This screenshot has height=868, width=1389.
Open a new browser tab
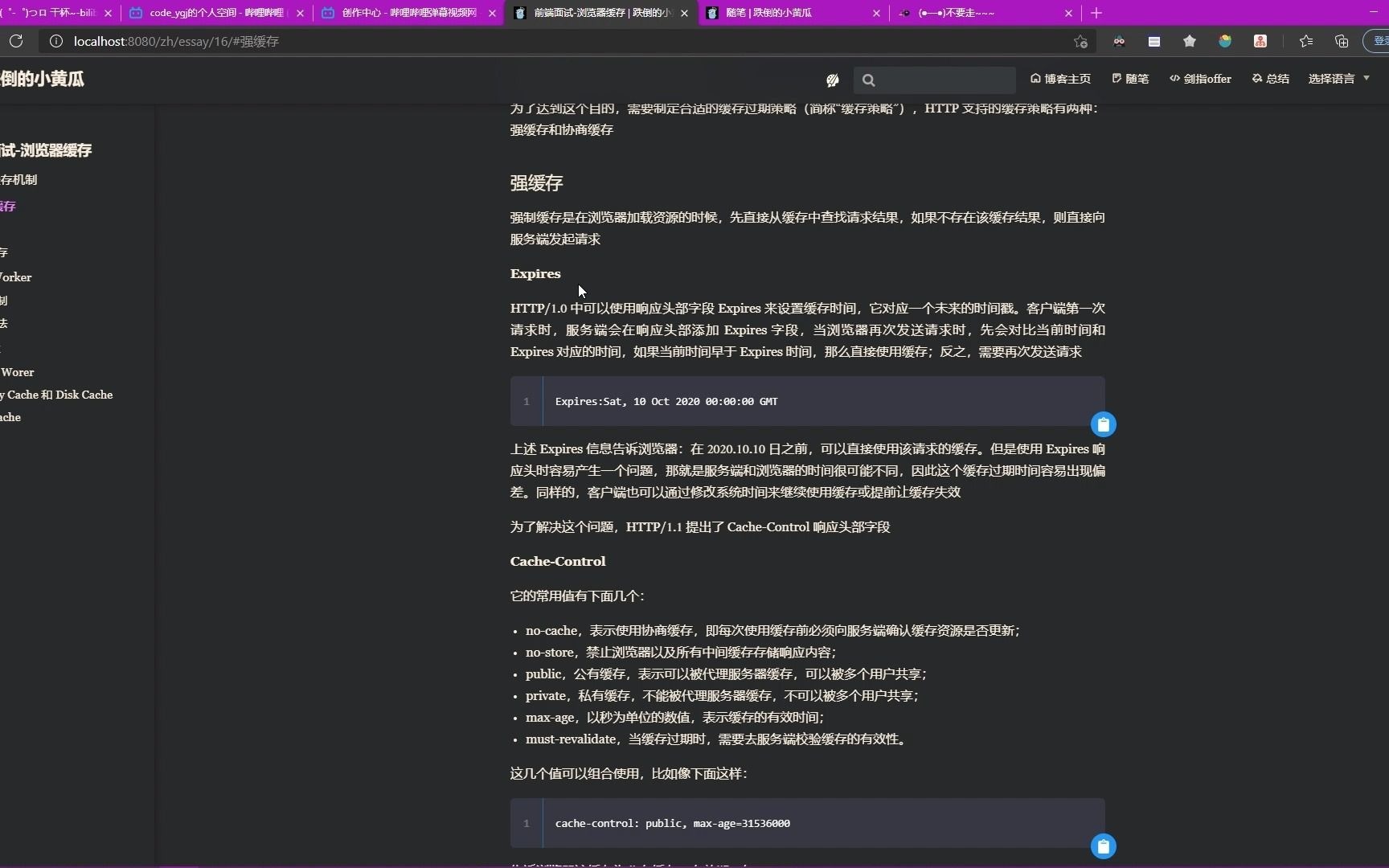[1096, 13]
